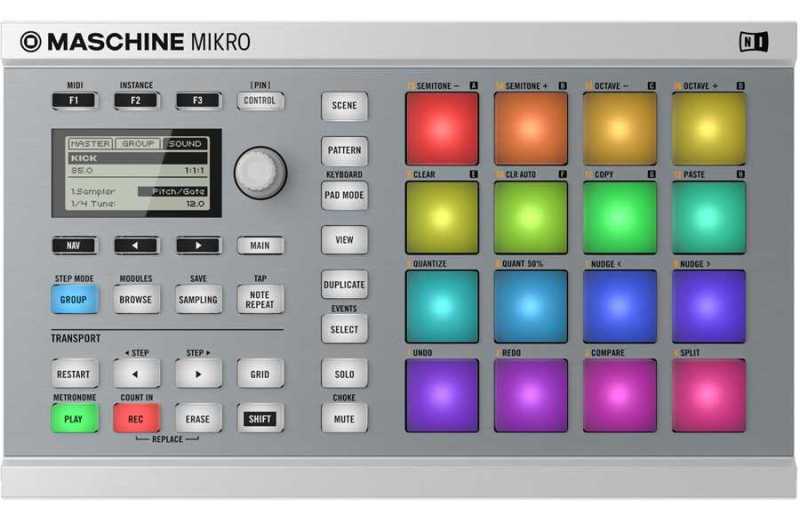
Task: Click the F1 MIDI button
Action: [x=74, y=101]
